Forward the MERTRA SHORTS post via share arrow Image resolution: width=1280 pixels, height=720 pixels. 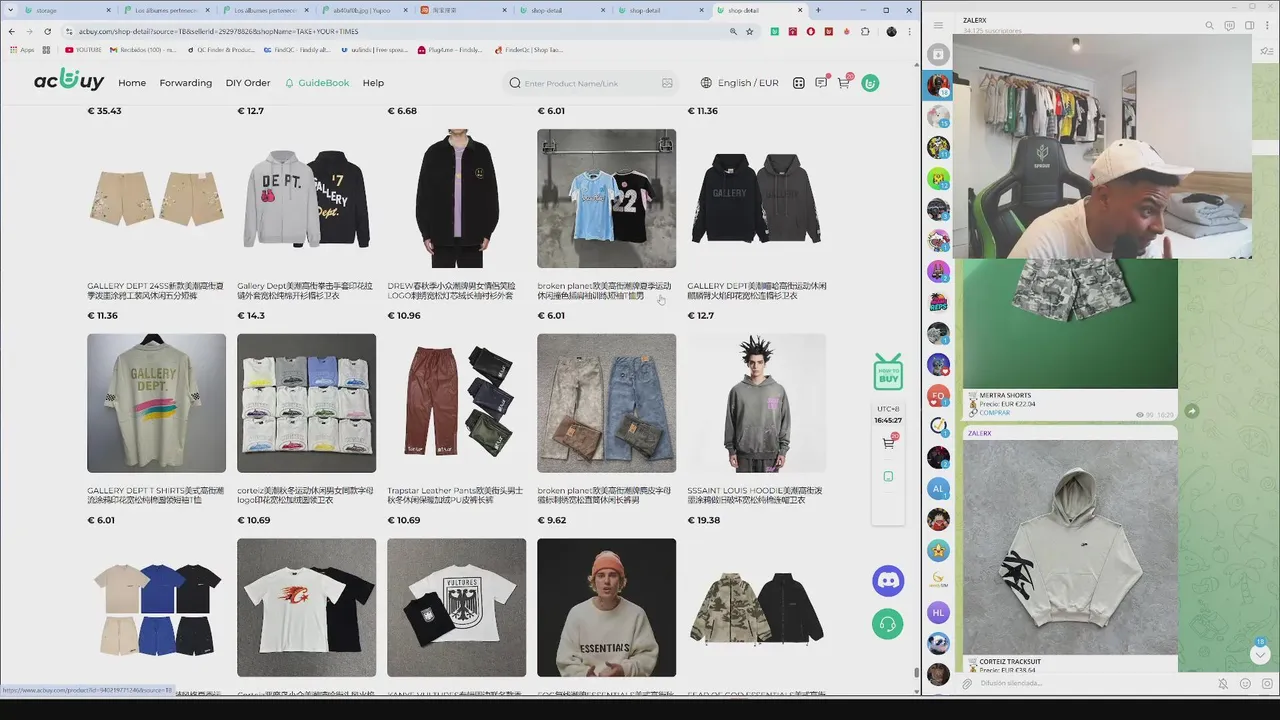click(x=1191, y=411)
